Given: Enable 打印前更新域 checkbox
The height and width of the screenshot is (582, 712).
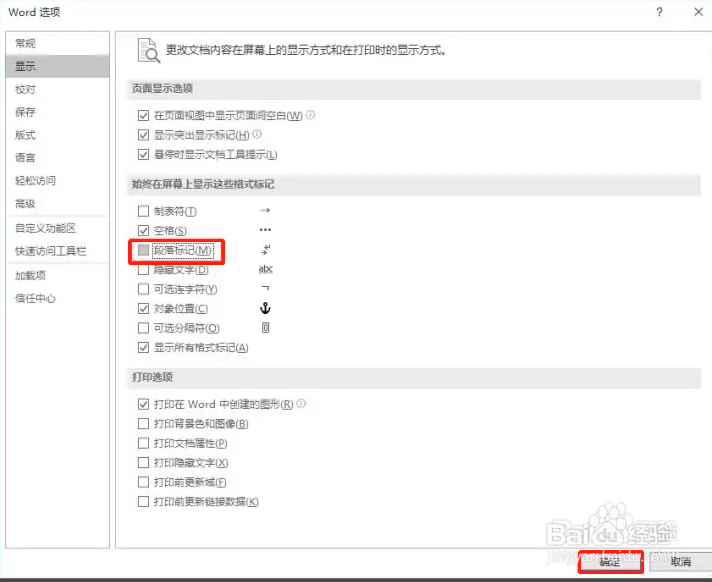Looking at the screenshot, I should click(143, 482).
